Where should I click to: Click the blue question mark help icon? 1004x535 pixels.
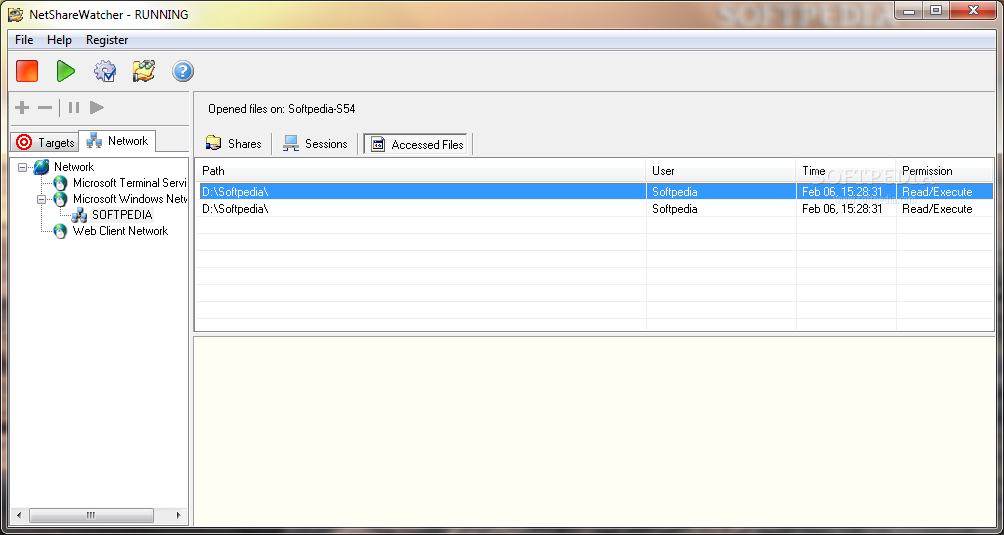tap(182, 70)
